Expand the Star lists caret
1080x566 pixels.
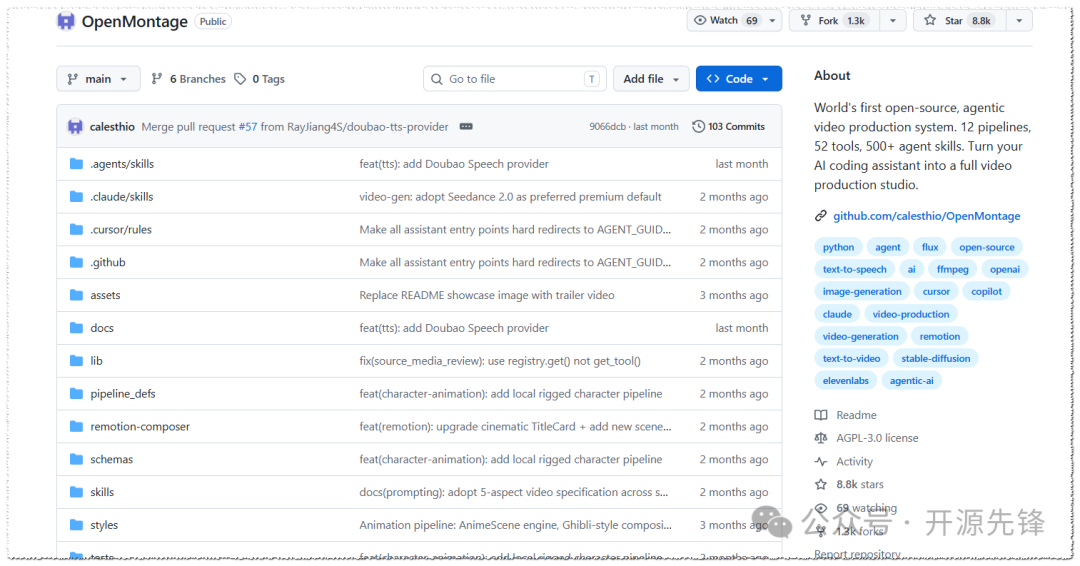(x=1019, y=21)
